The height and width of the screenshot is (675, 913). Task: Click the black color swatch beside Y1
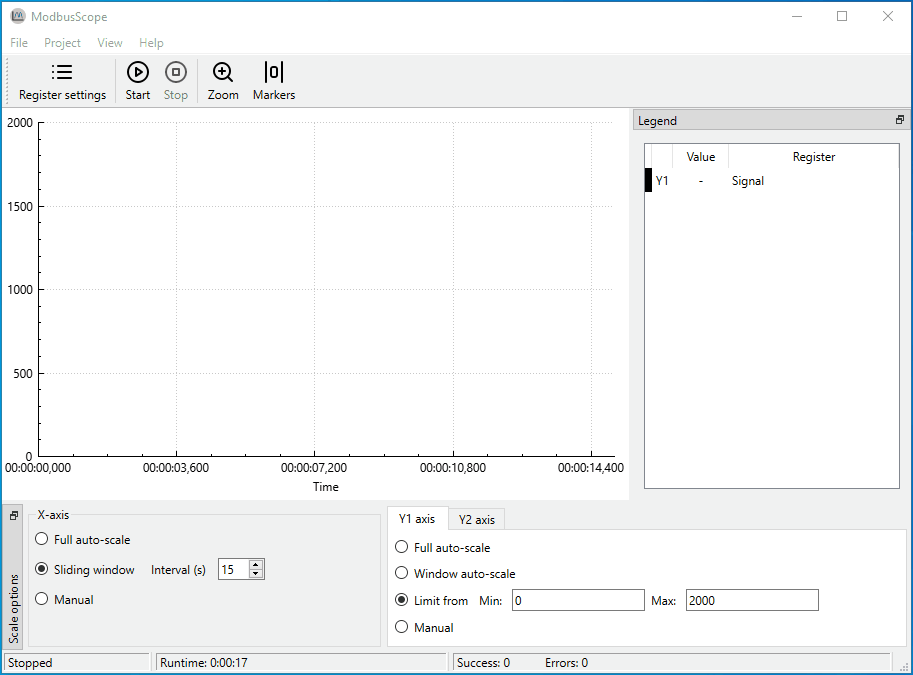click(x=649, y=181)
